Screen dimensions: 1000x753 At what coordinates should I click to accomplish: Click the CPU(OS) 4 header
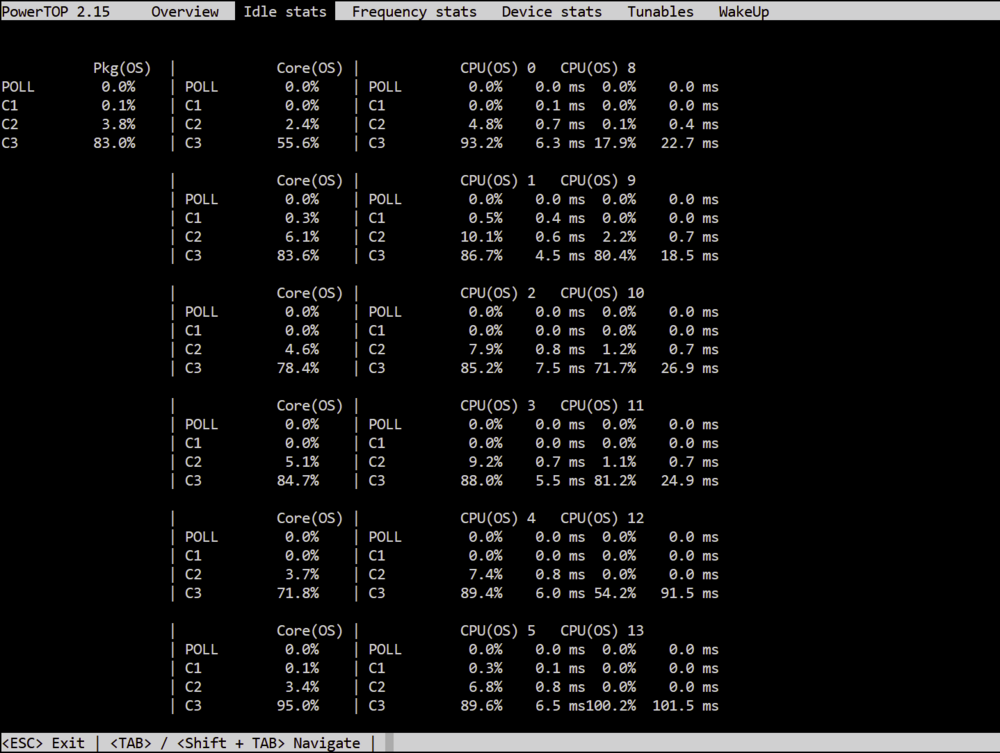pos(498,518)
